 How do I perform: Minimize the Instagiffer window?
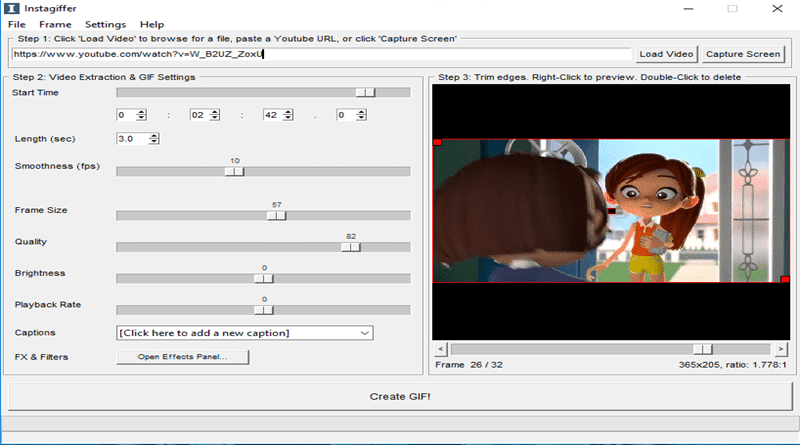tap(688, 9)
